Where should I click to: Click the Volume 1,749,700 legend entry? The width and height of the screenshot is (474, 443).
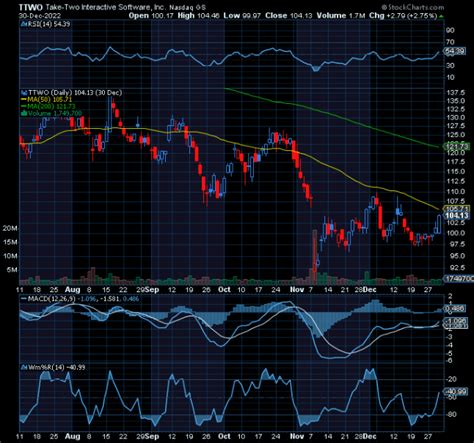click(55, 113)
